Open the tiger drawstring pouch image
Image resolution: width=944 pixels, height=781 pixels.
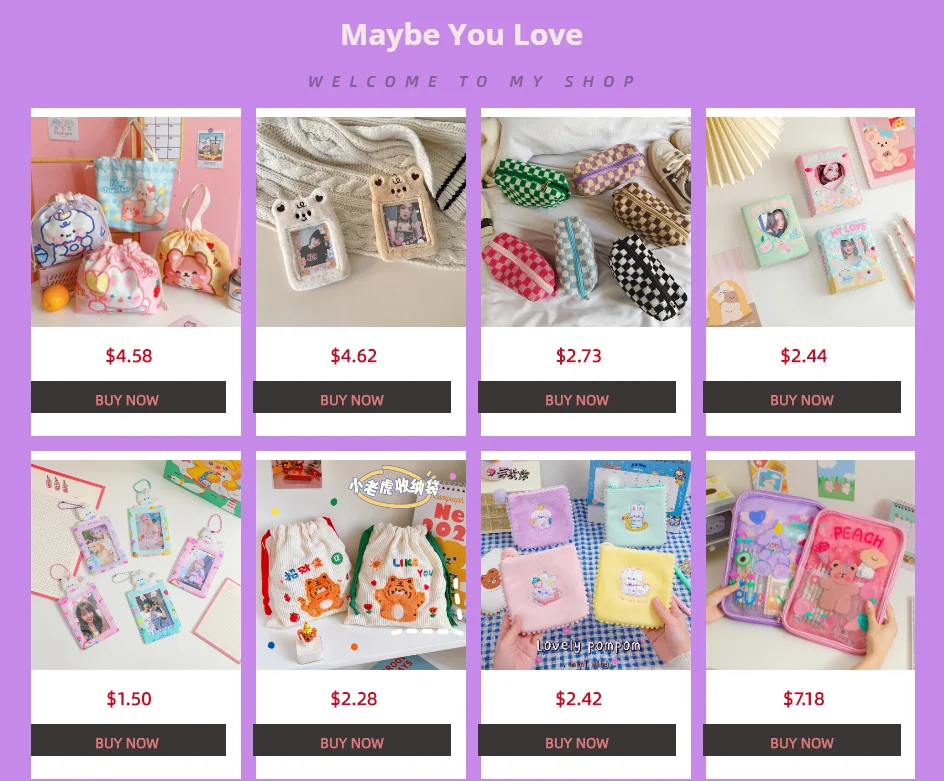[361, 565]
